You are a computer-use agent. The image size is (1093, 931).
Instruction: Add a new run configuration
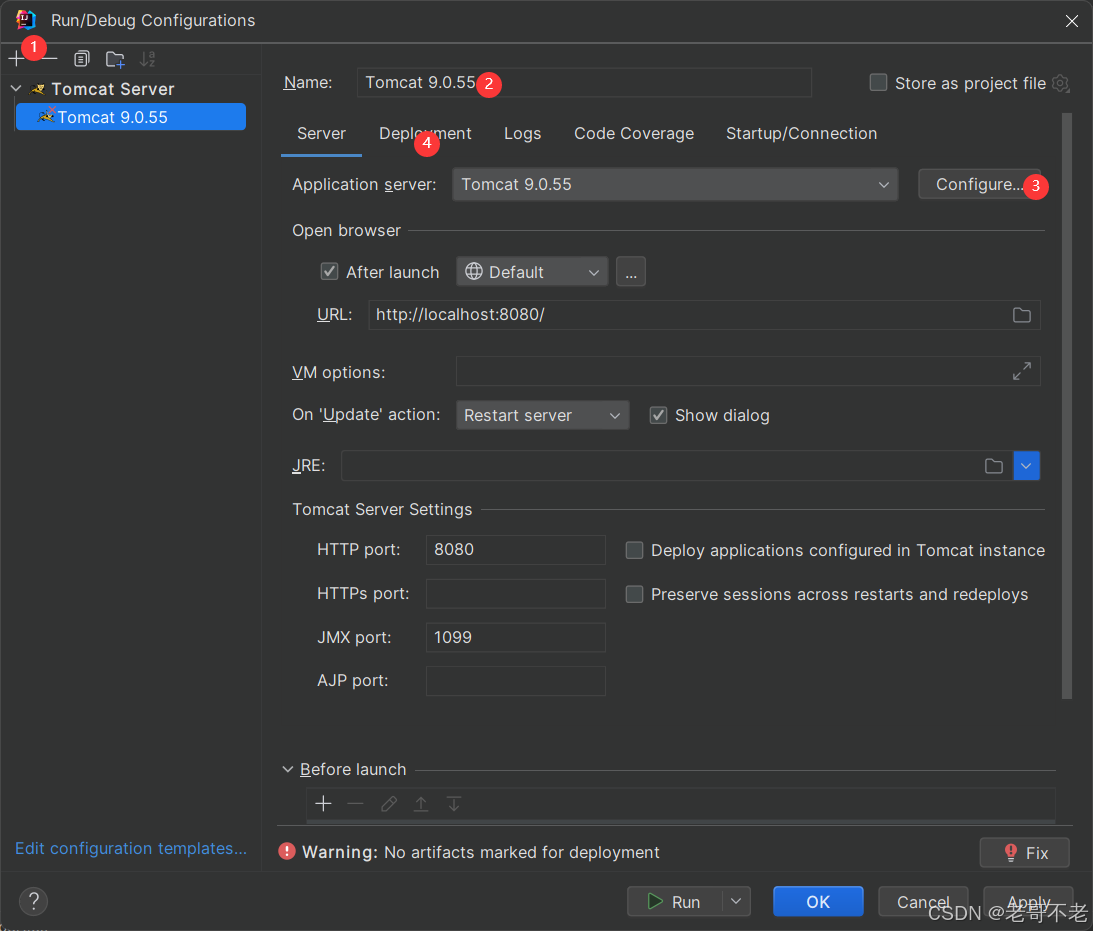pos(16,59)
